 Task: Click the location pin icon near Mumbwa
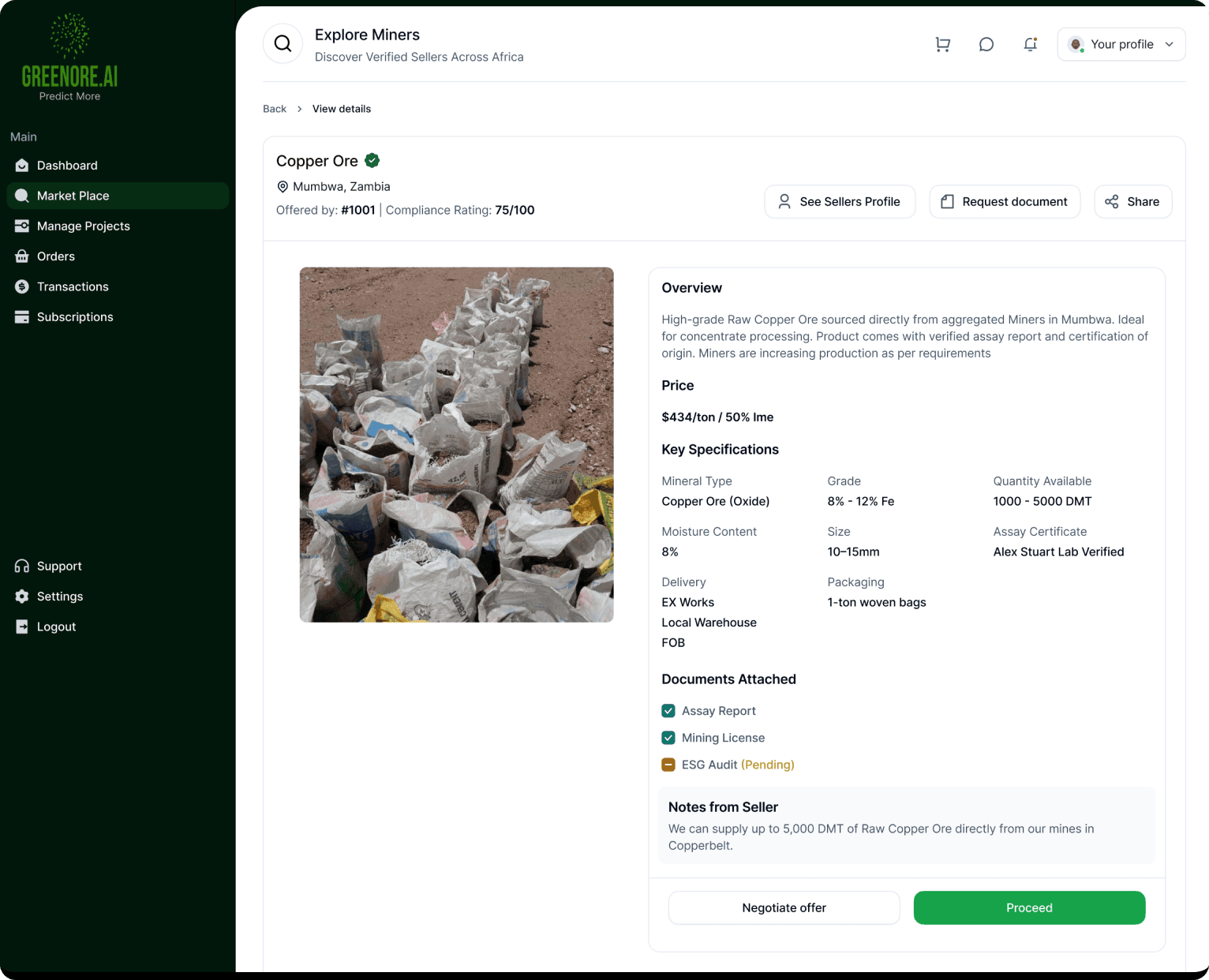(x=283, y=187)
